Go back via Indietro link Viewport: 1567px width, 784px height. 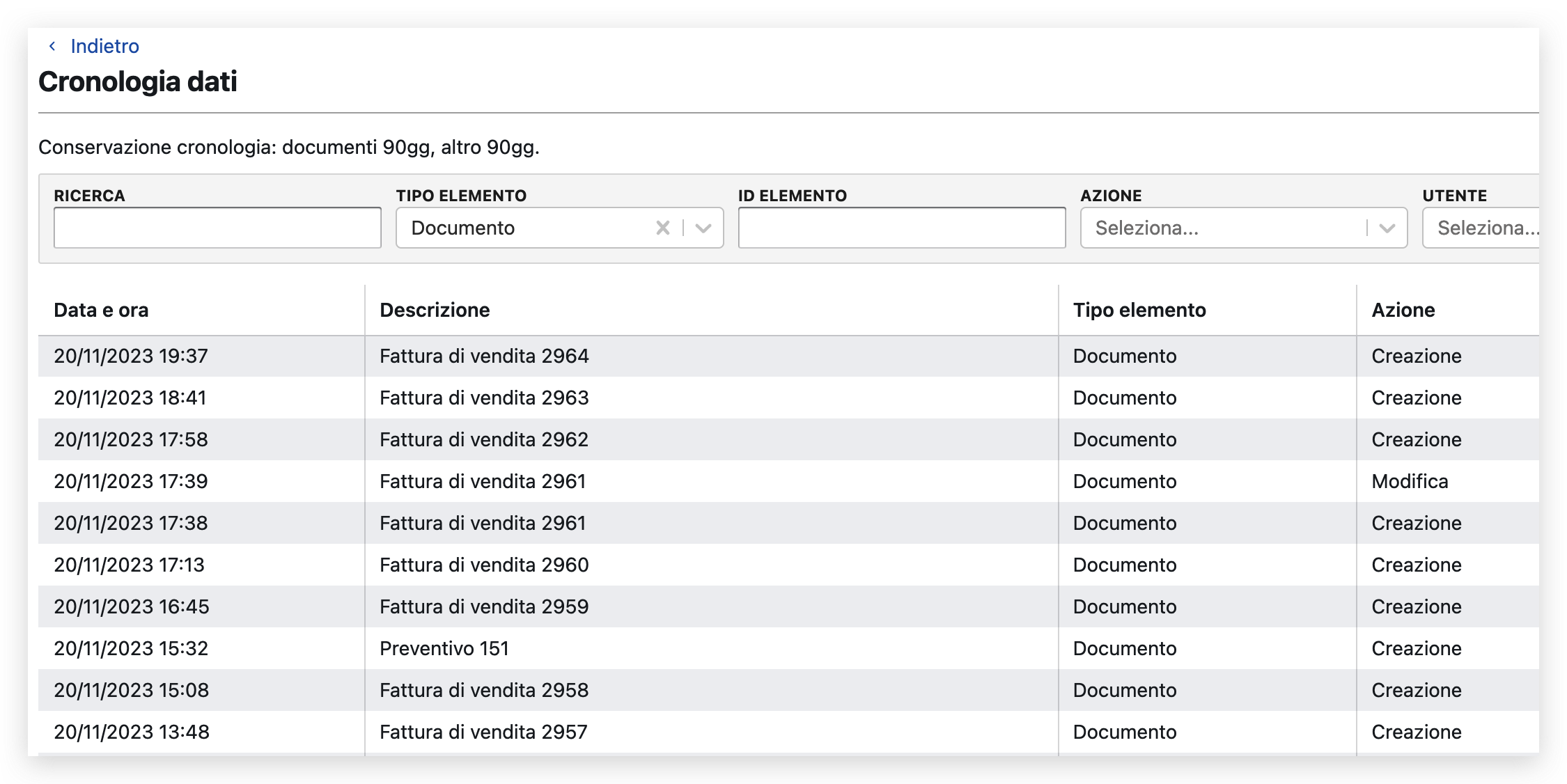(104, 46)
